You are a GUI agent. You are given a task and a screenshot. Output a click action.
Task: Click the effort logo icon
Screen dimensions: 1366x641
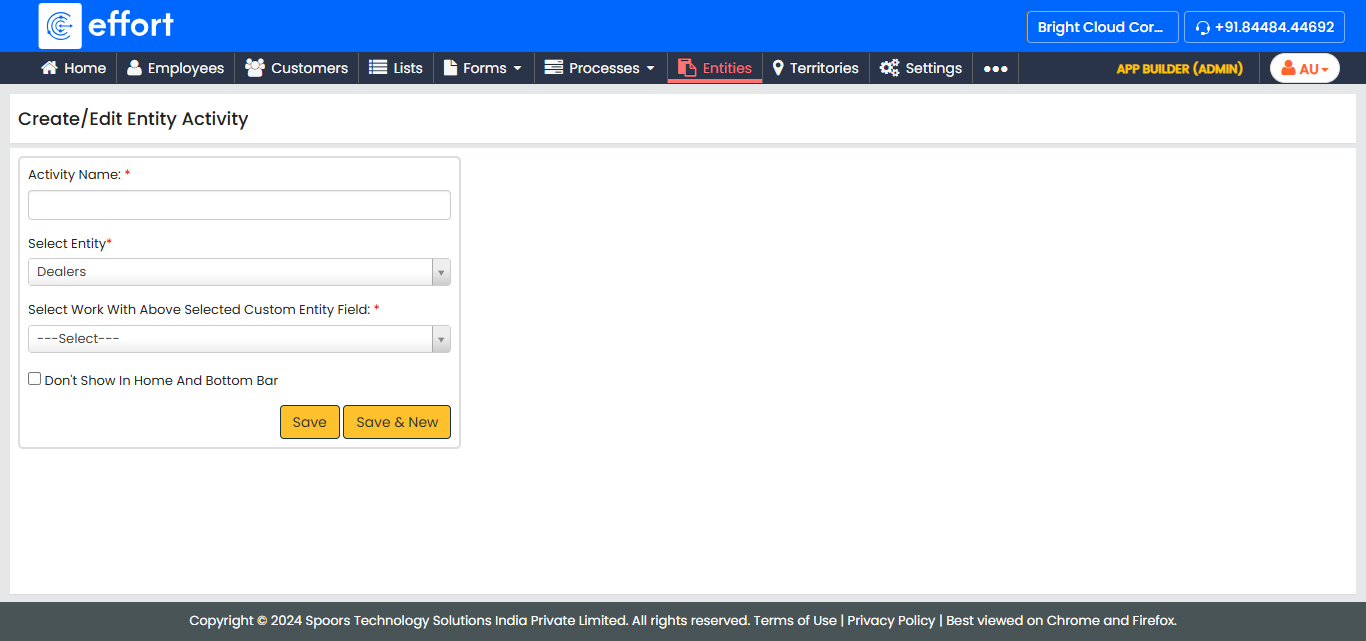(60, 26)
